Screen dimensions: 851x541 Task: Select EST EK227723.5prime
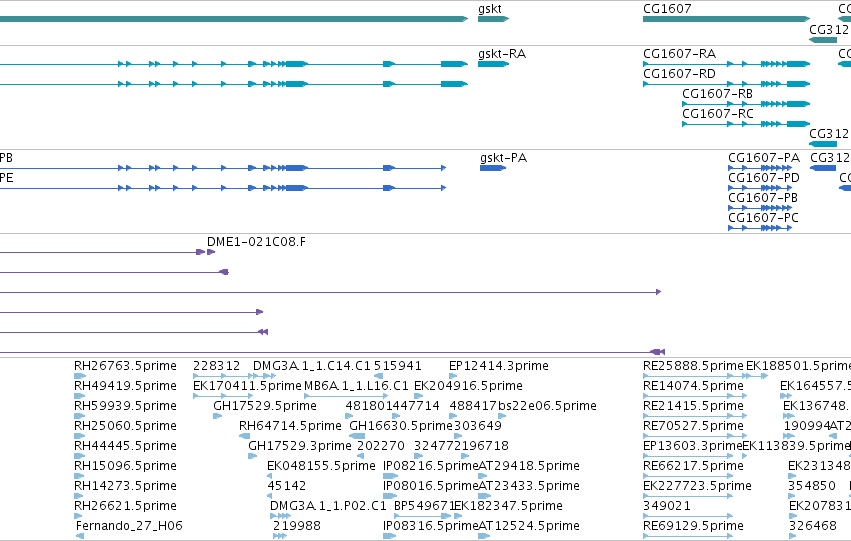pos(697,486)
